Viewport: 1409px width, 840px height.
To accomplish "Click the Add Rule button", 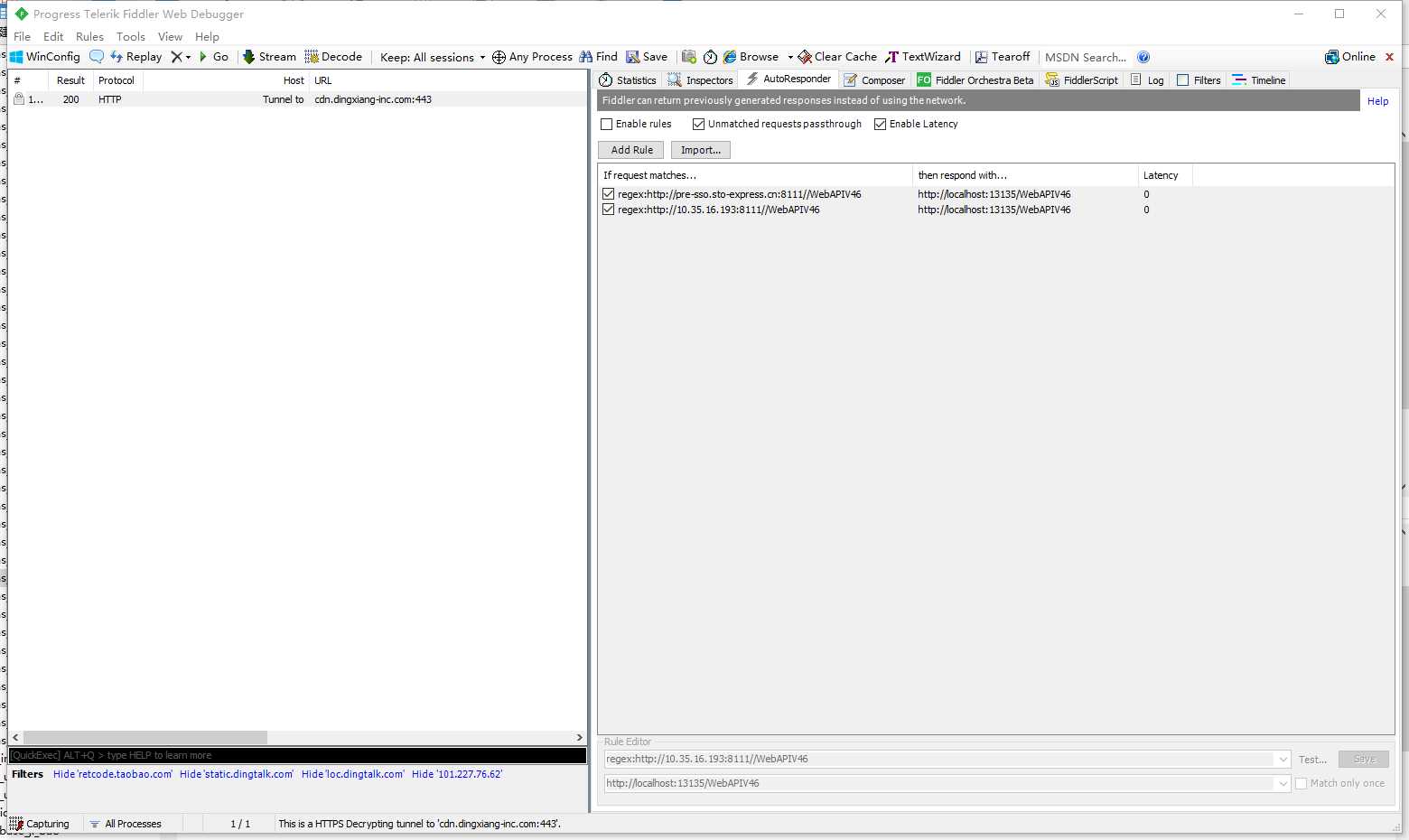I will [631, 150].
